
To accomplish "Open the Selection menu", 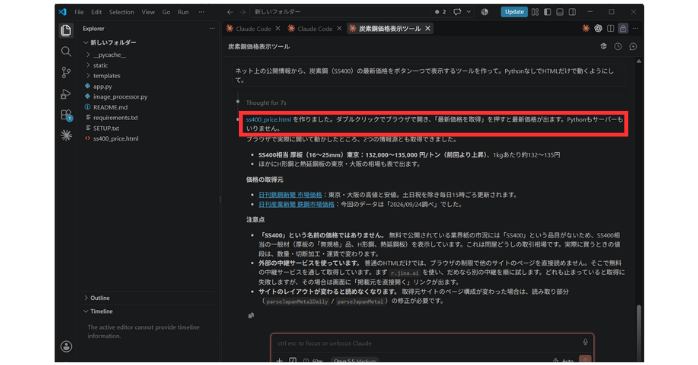I will tap(122, 12).
